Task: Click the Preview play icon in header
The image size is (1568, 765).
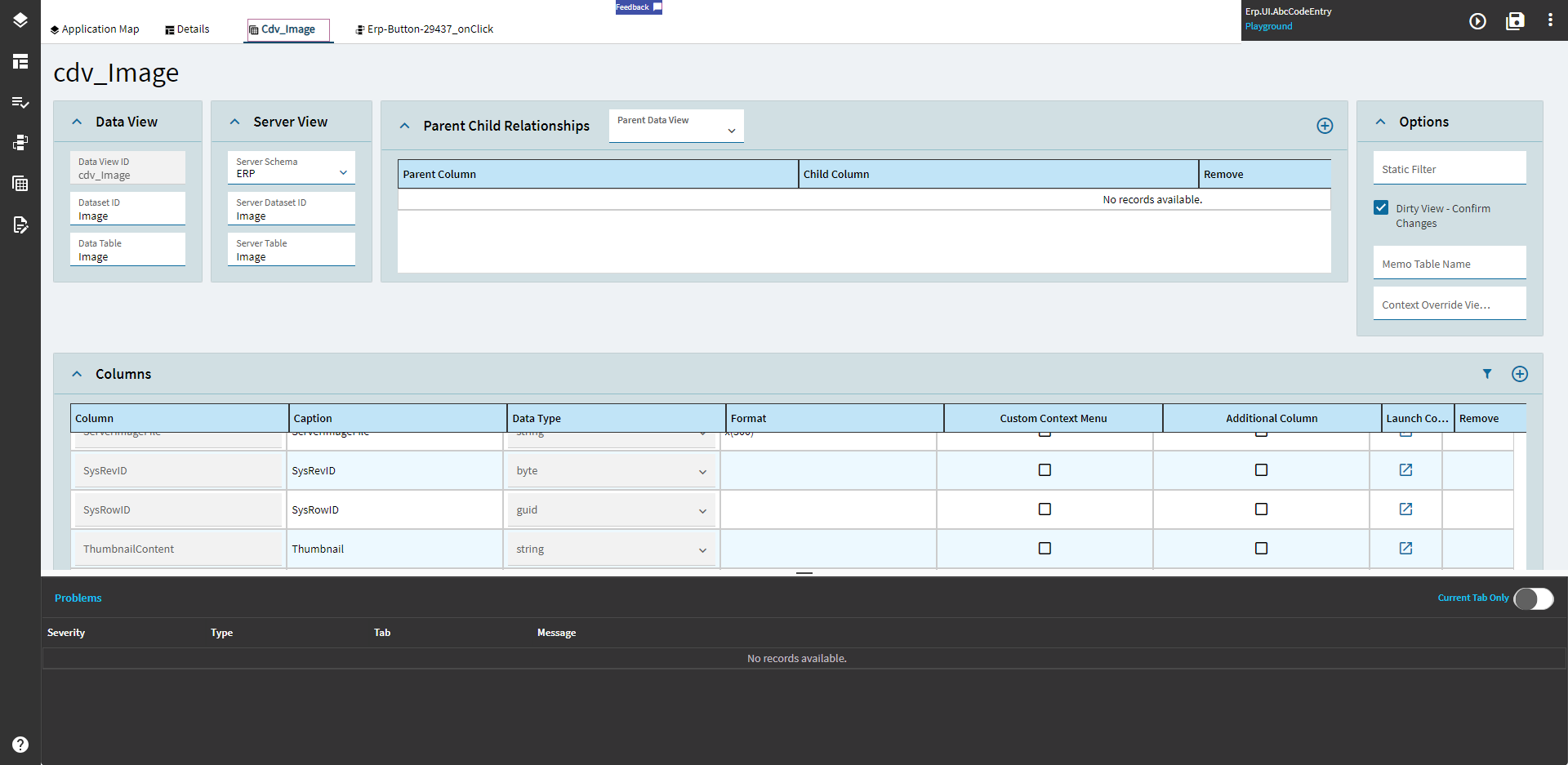Action: [x=1477, y=21]
